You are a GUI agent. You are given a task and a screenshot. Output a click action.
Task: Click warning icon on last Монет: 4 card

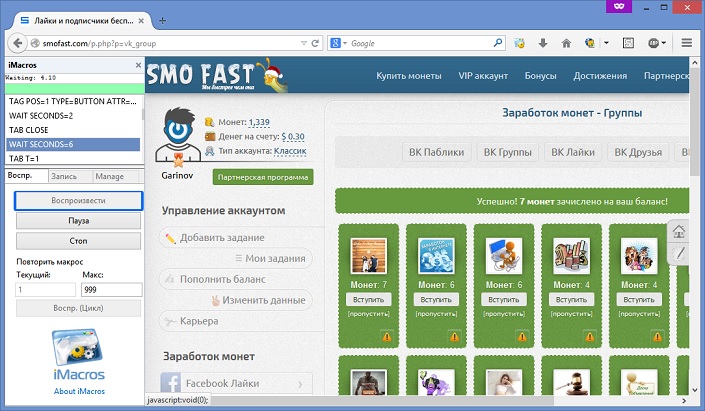coord(657,336)
